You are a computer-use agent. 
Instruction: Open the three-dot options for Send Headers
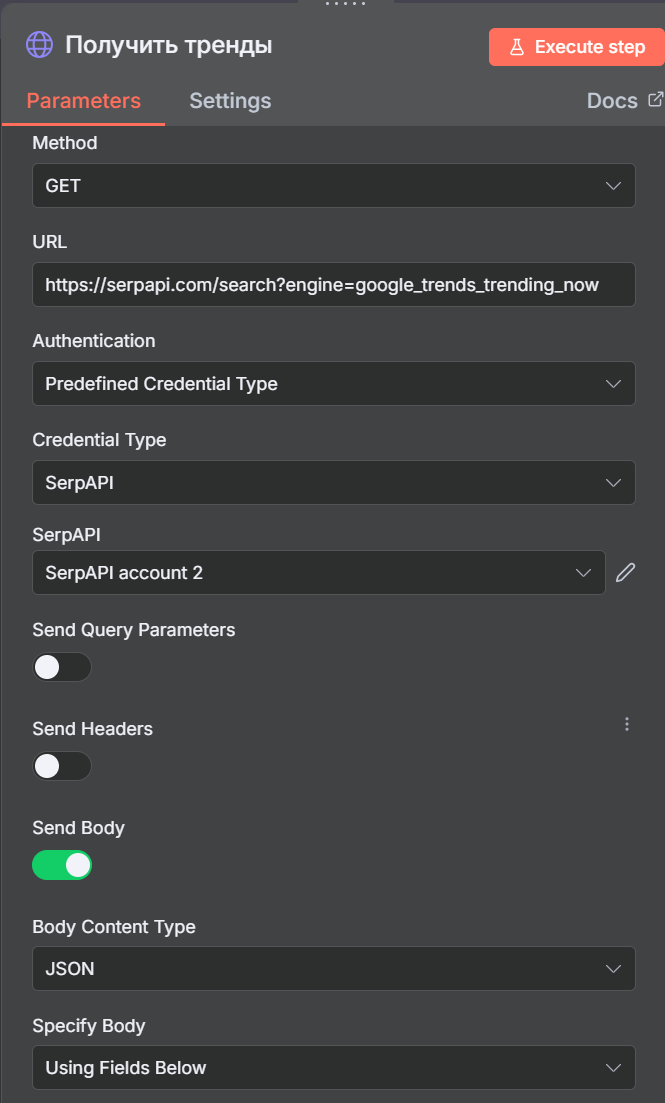click(626, 725)
